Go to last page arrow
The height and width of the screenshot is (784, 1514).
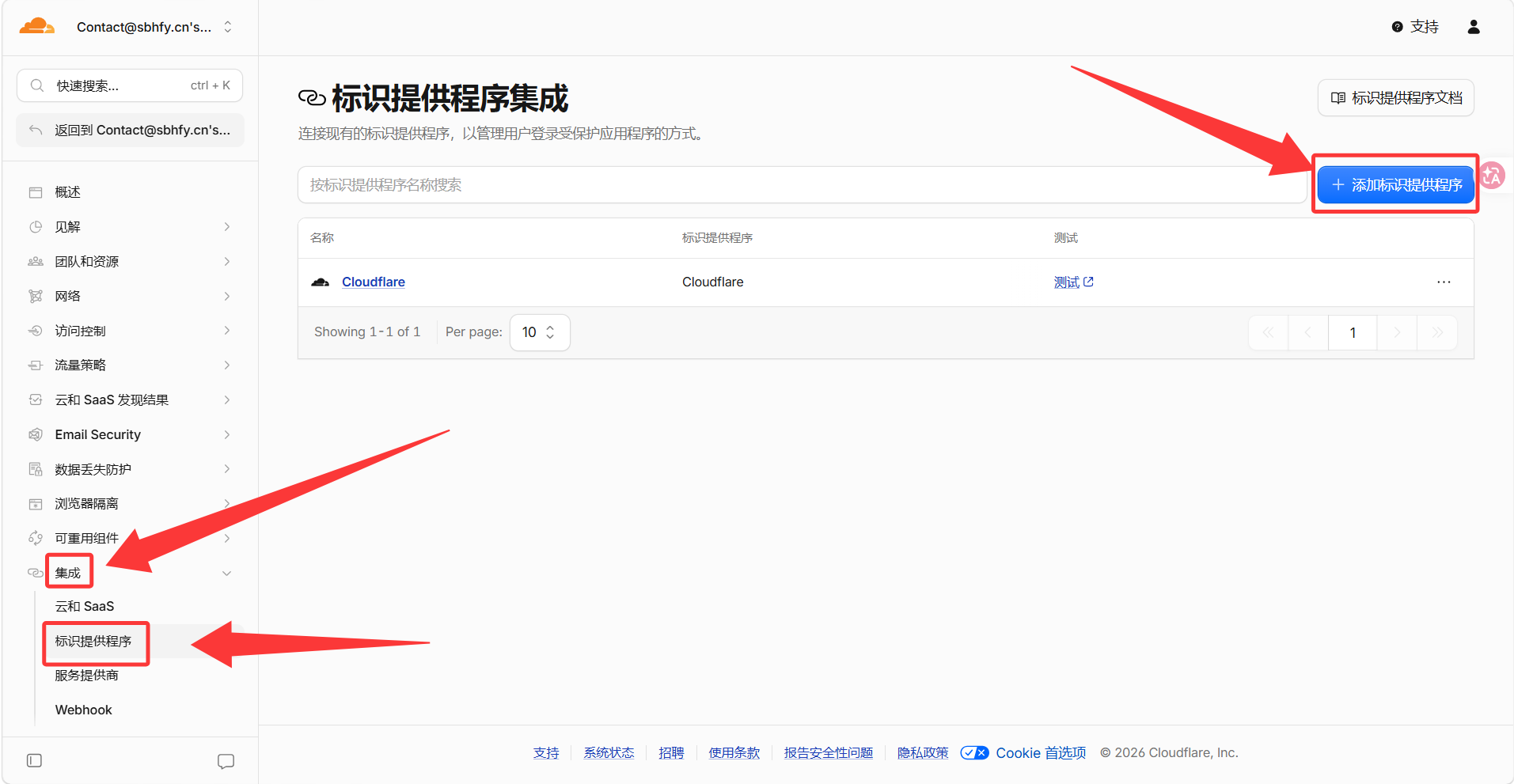[x=1437, y=332]
